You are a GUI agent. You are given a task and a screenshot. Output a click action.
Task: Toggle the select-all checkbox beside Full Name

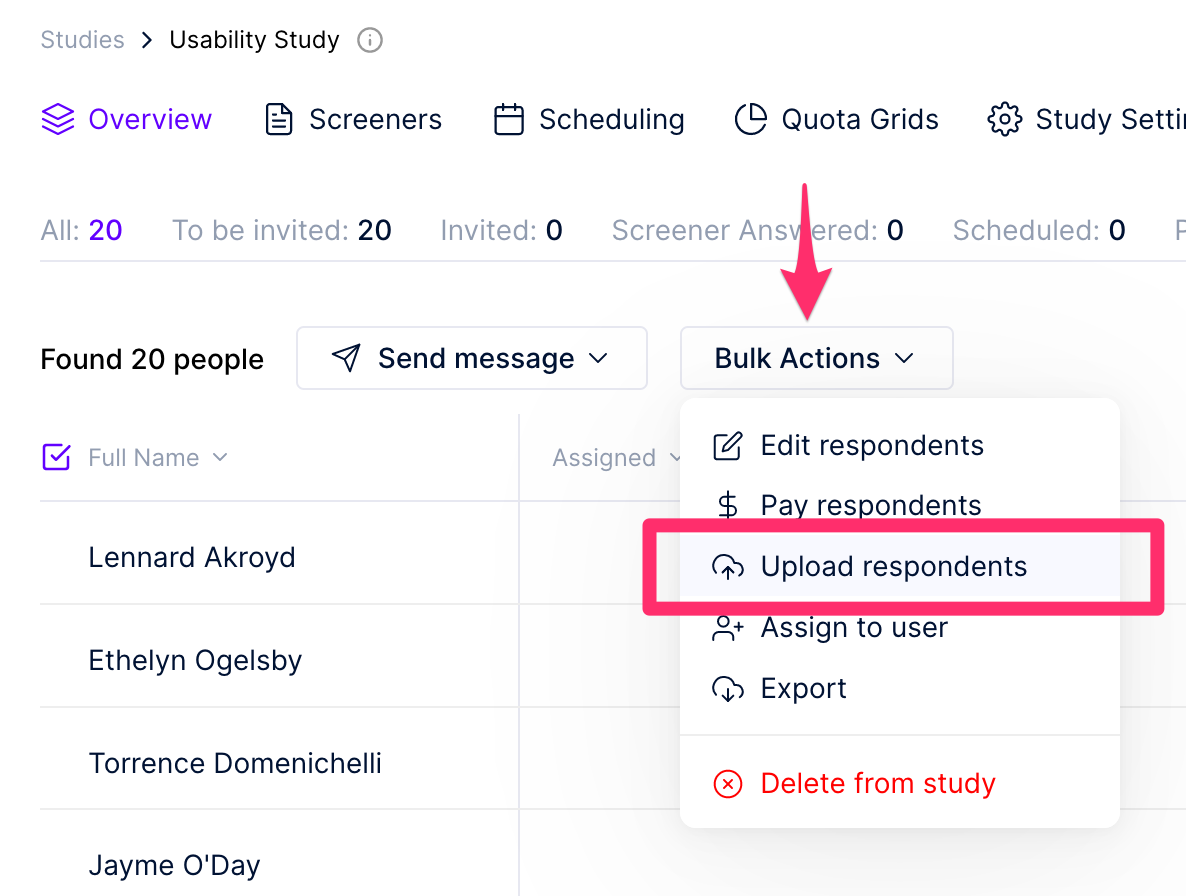coord(57,458)
